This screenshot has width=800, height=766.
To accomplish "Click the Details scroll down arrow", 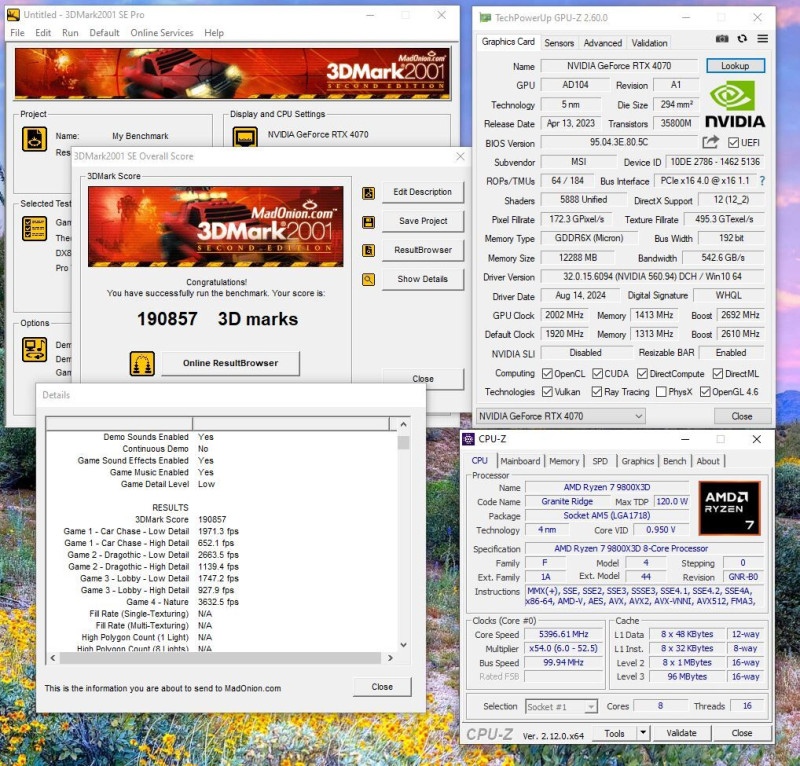I will pyautogui.click(x=403, y=645).
